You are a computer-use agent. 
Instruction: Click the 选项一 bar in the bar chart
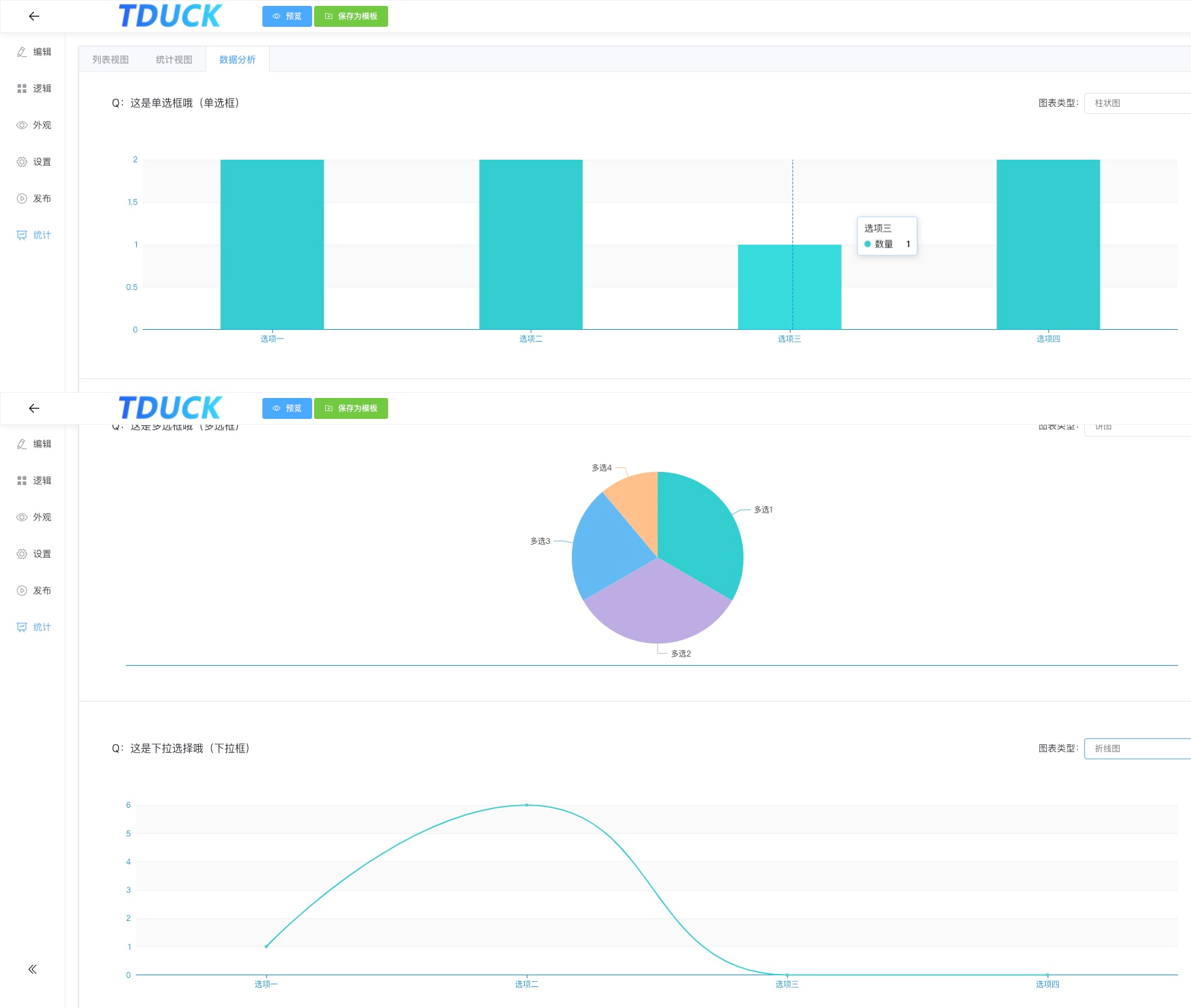(x=272, y=244)
